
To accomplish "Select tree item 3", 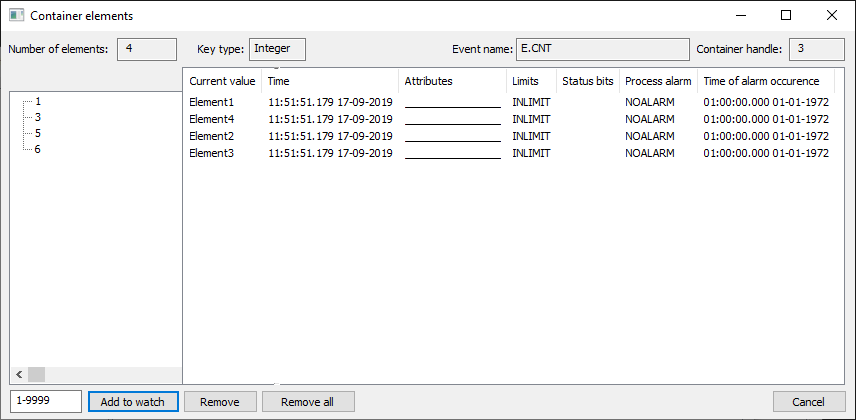I will pos(38,117).
